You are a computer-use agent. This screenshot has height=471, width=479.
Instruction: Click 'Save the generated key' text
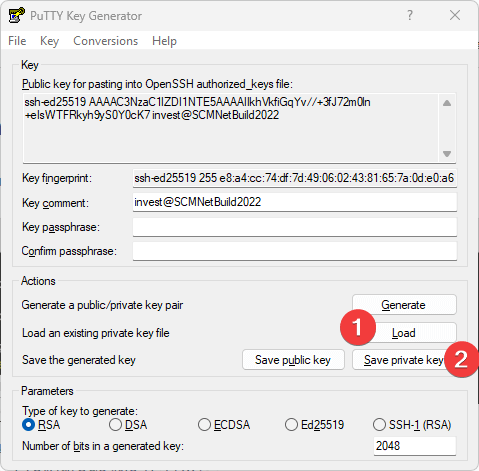click(x=79, y=360)
